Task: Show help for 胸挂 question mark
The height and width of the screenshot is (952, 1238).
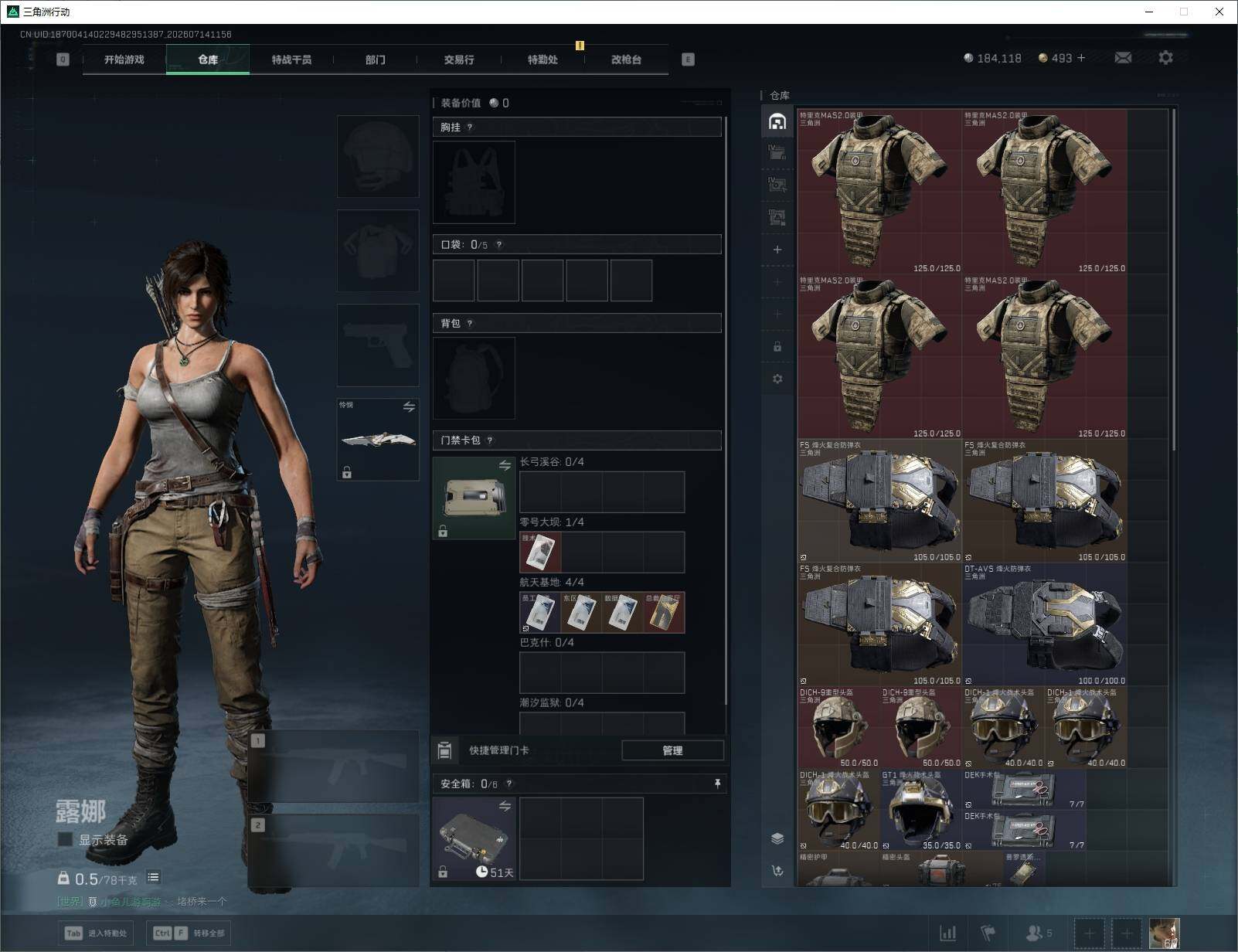Action: pos(469,127)
